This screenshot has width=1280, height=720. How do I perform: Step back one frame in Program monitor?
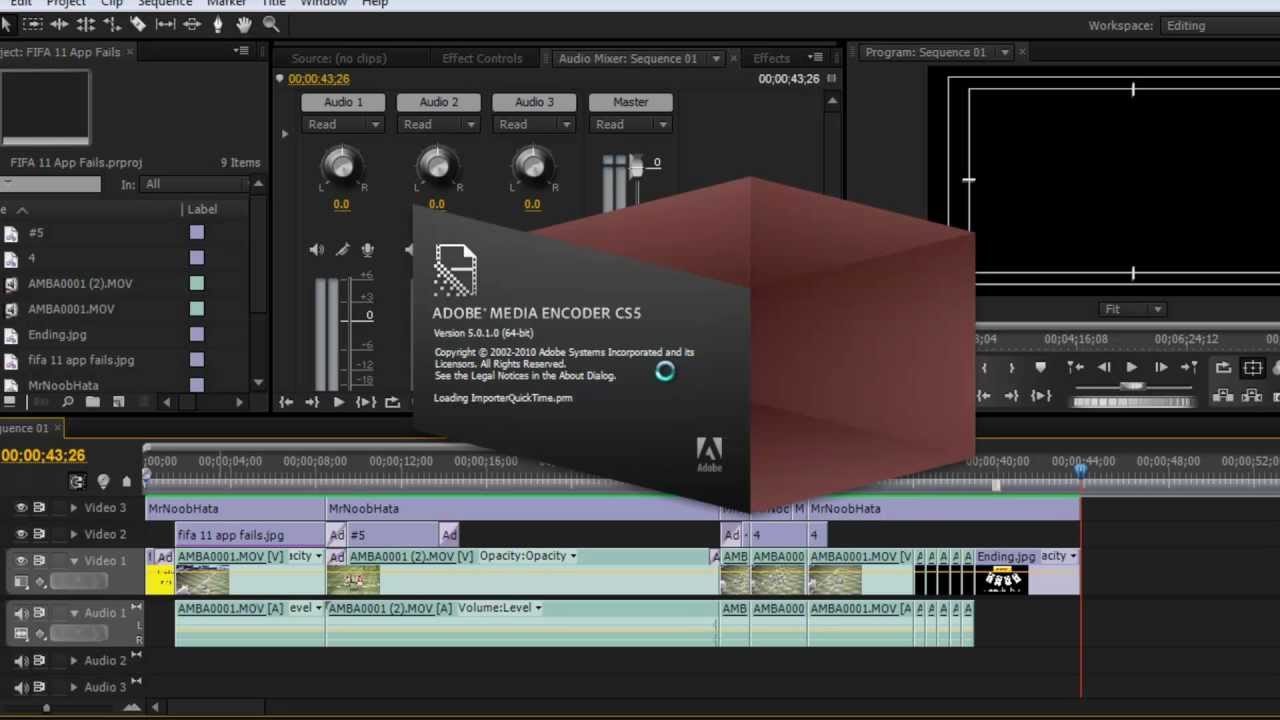pyautogui.click(x=1104, y=368)
